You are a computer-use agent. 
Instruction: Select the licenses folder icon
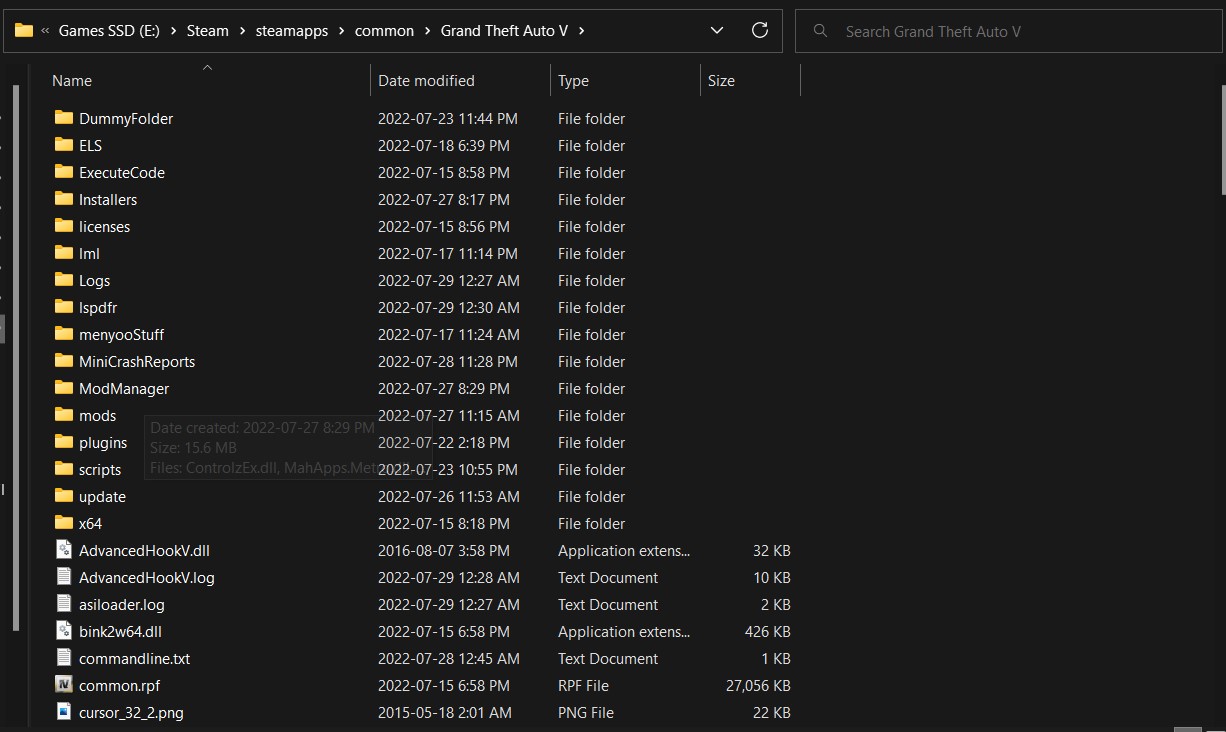[64, 226]
